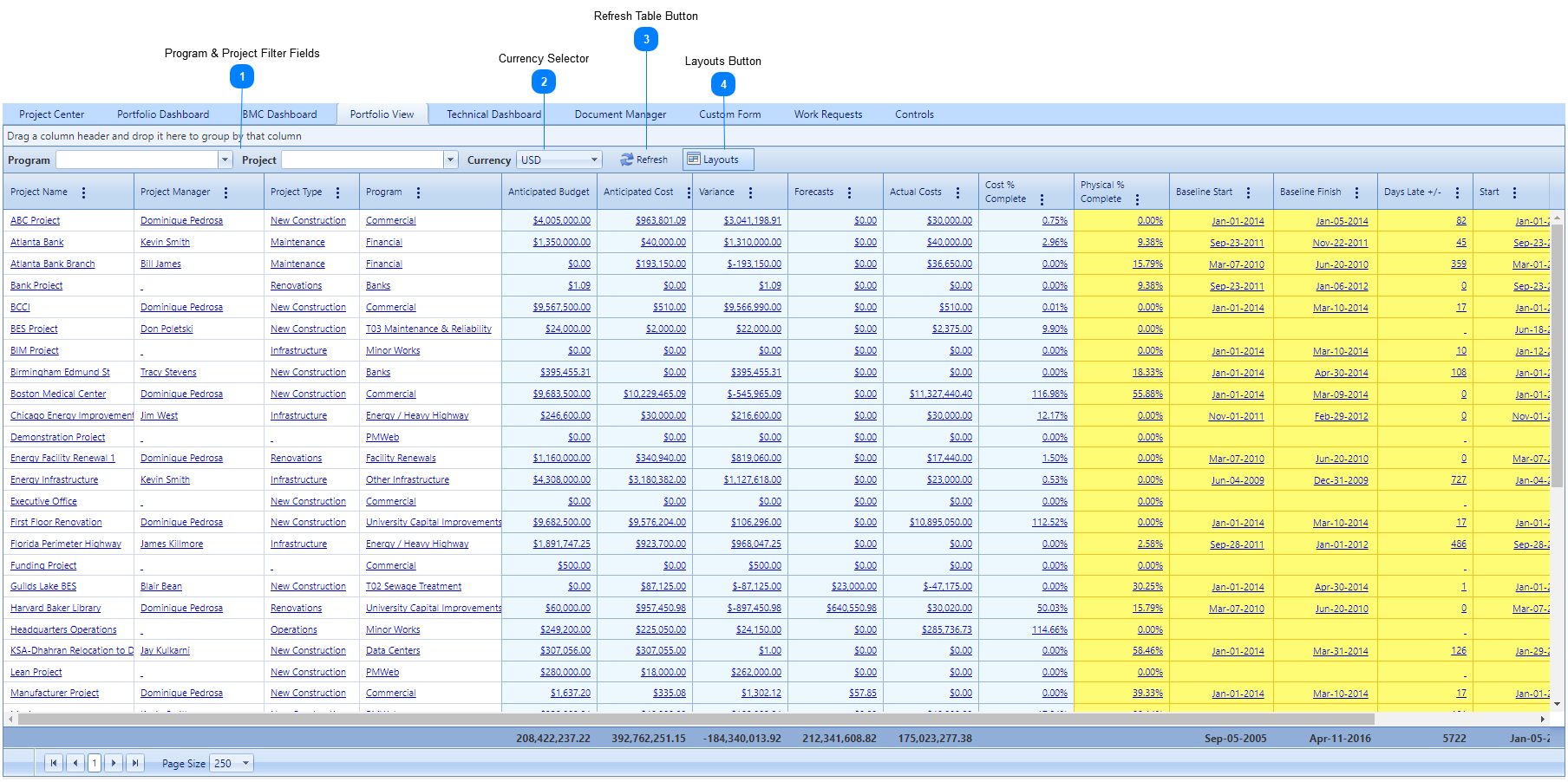This screenshot has width=1568, height=782.
Task: Click actual costs $11,327,440.40
Action: (941, 394)
